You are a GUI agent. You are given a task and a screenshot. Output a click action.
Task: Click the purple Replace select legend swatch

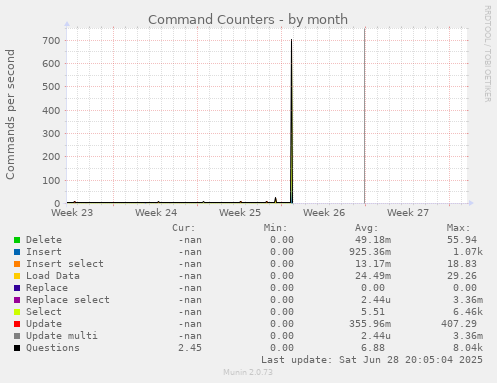pos(17,300)
